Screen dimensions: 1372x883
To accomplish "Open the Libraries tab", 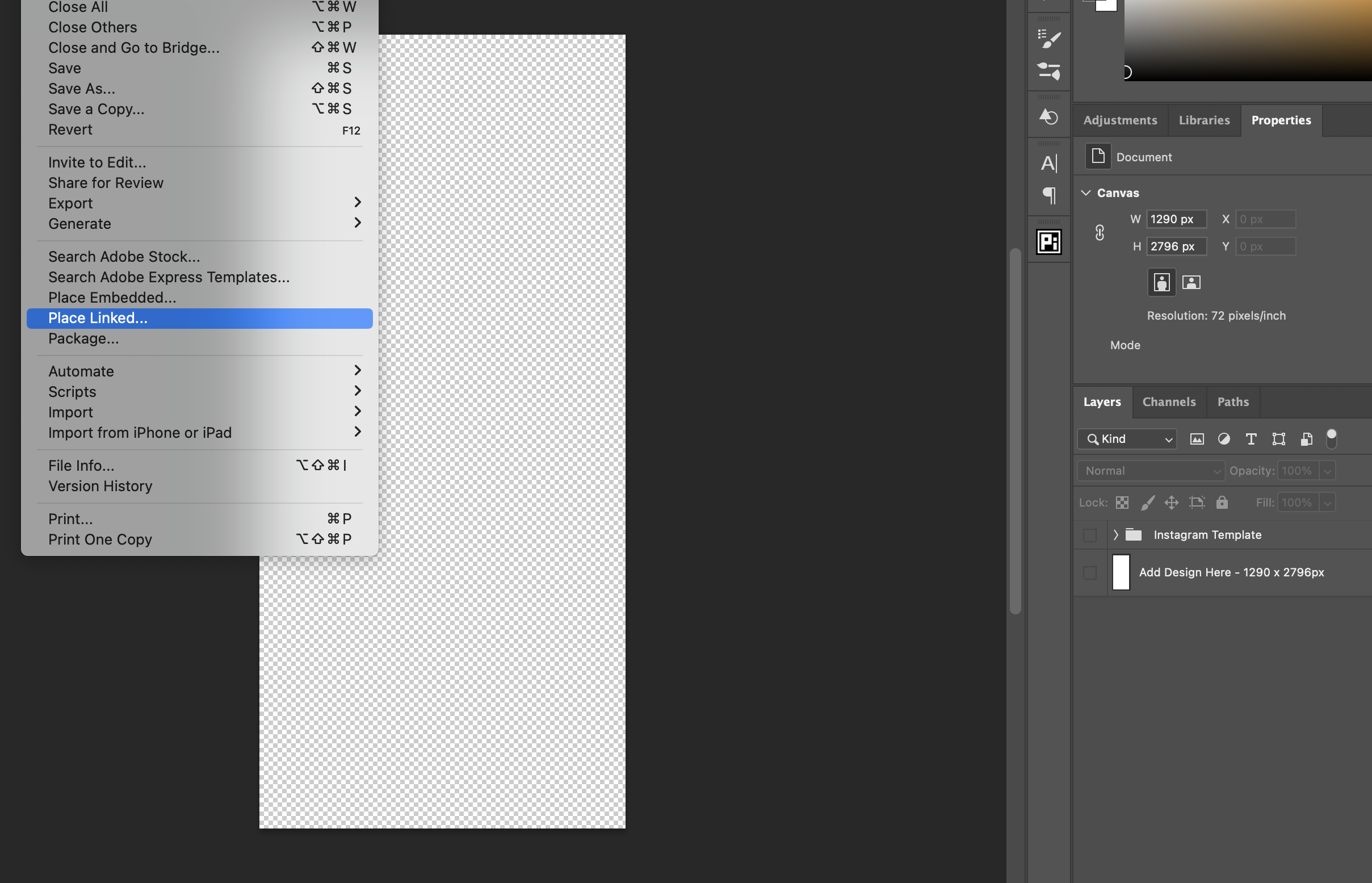I will pyautogui.click(x=1203, y=120).
